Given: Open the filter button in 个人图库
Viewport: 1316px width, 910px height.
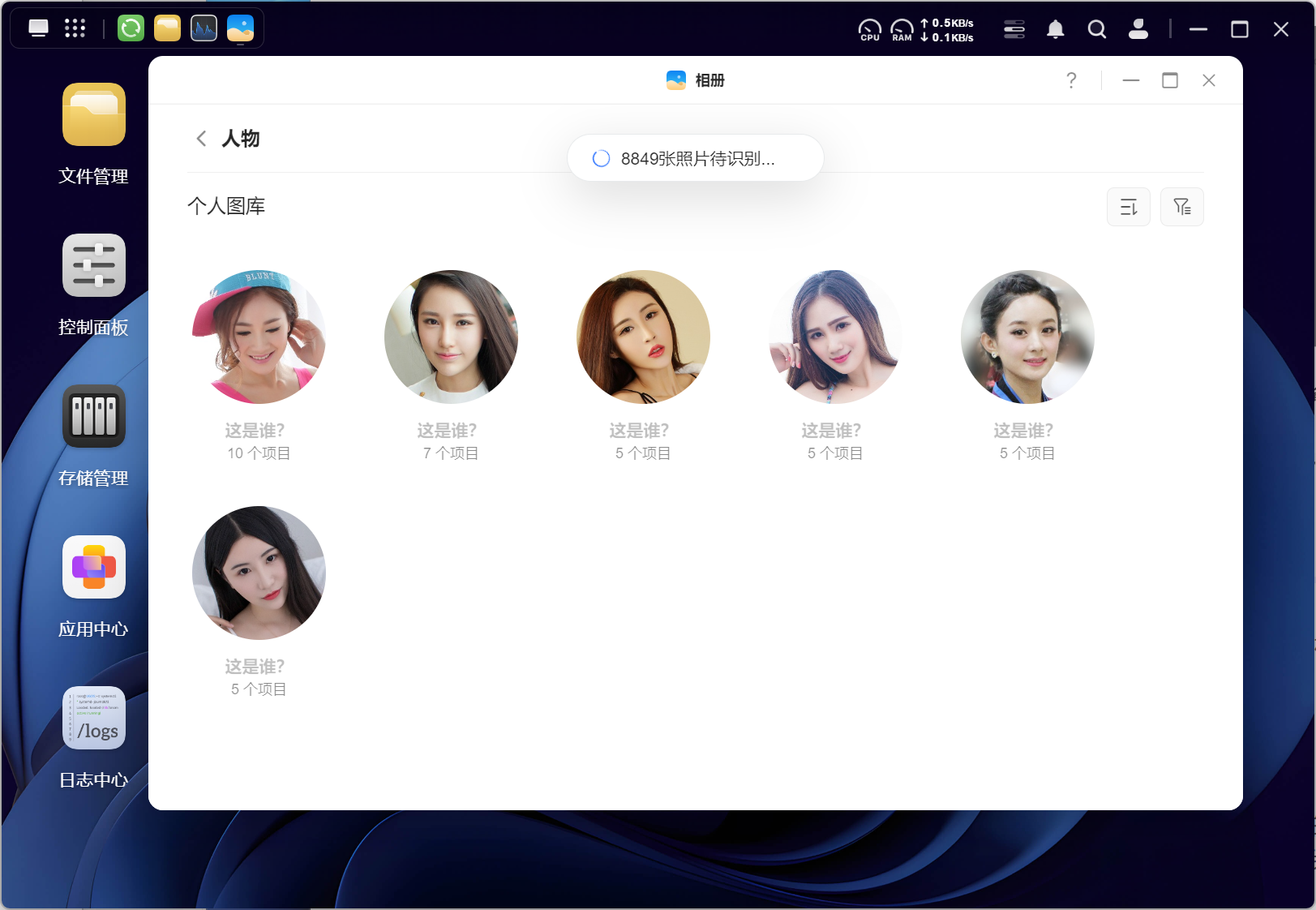Looking at the screenshot, I should [x=1182, y=207].
